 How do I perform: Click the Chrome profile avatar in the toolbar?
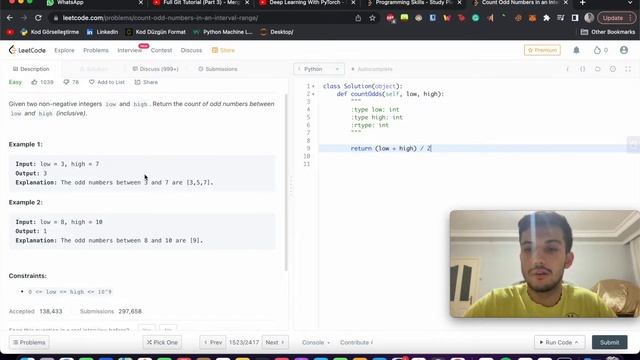click(589, 18)
